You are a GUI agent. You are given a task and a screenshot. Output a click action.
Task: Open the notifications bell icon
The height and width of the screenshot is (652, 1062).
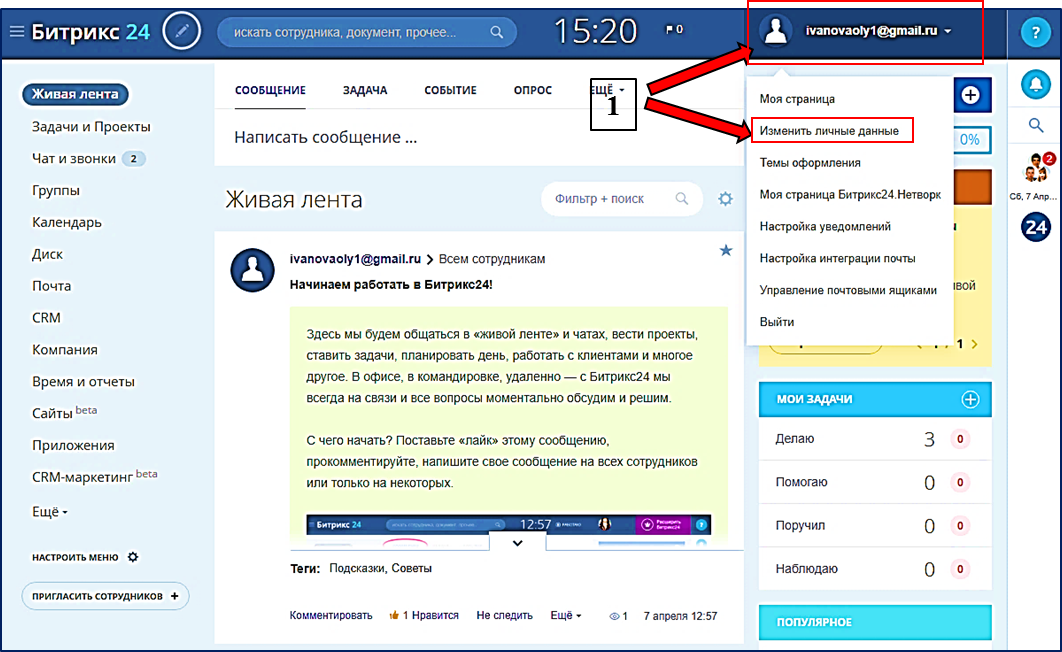point(1036,85)
